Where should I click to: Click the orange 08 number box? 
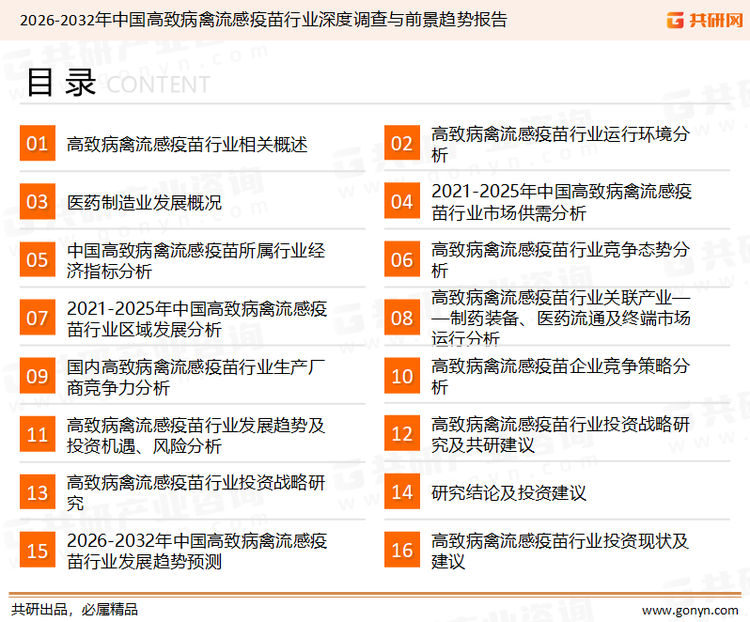[x=402, y=318]
